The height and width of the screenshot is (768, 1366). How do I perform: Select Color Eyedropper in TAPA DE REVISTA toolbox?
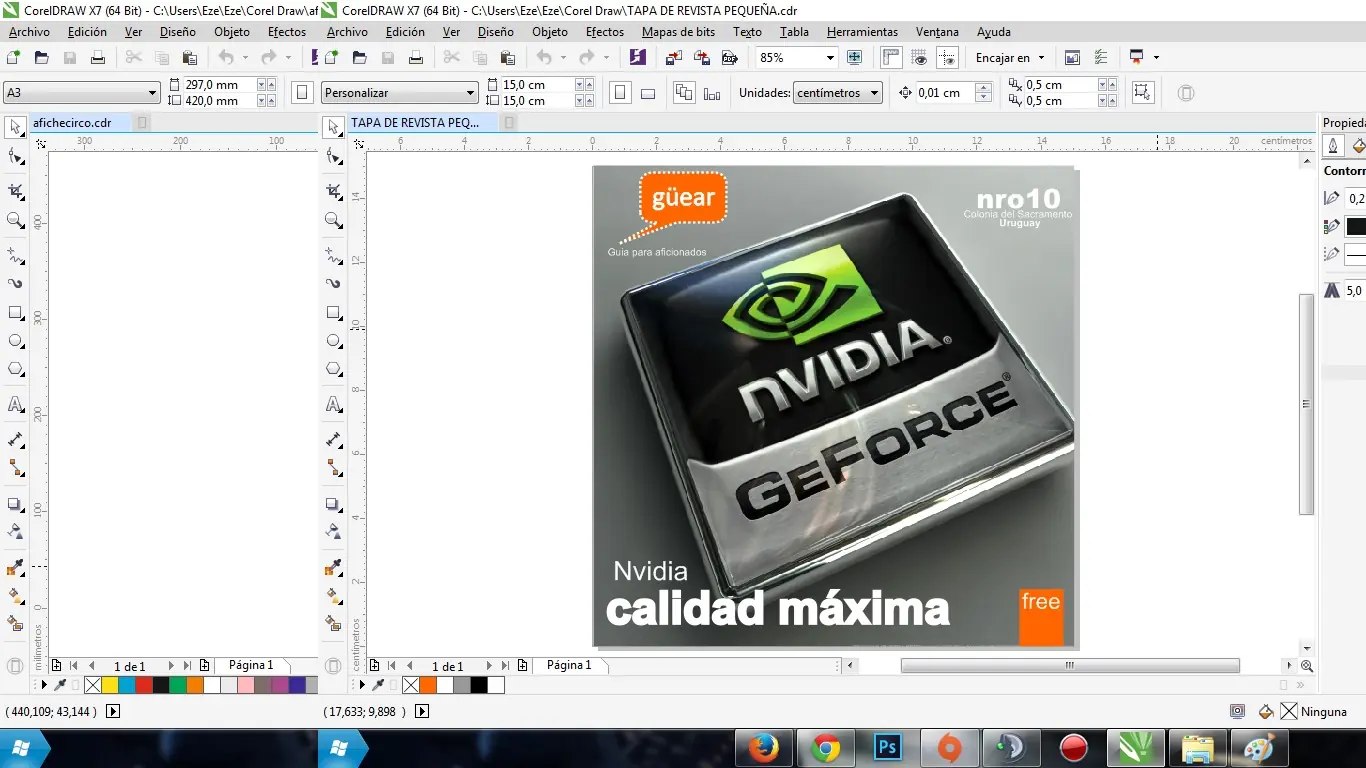coord(334,568)
